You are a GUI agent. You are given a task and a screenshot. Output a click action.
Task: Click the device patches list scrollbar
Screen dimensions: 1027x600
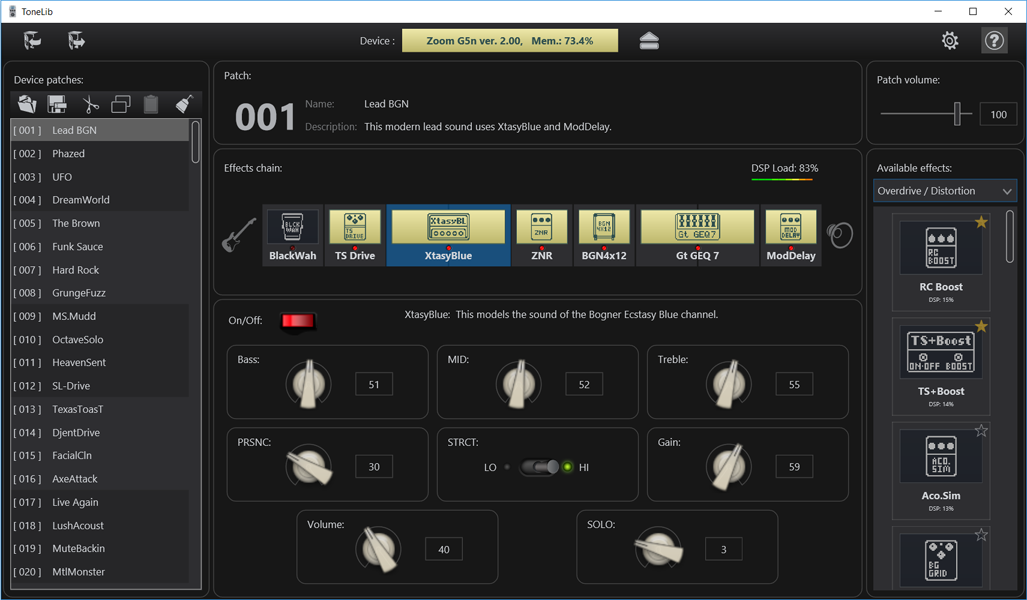(x=195, y=141)
